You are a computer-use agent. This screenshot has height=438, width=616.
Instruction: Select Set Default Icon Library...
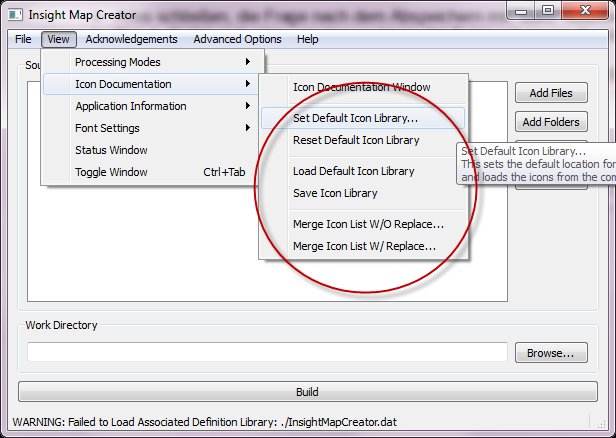[x=355, y=118]
